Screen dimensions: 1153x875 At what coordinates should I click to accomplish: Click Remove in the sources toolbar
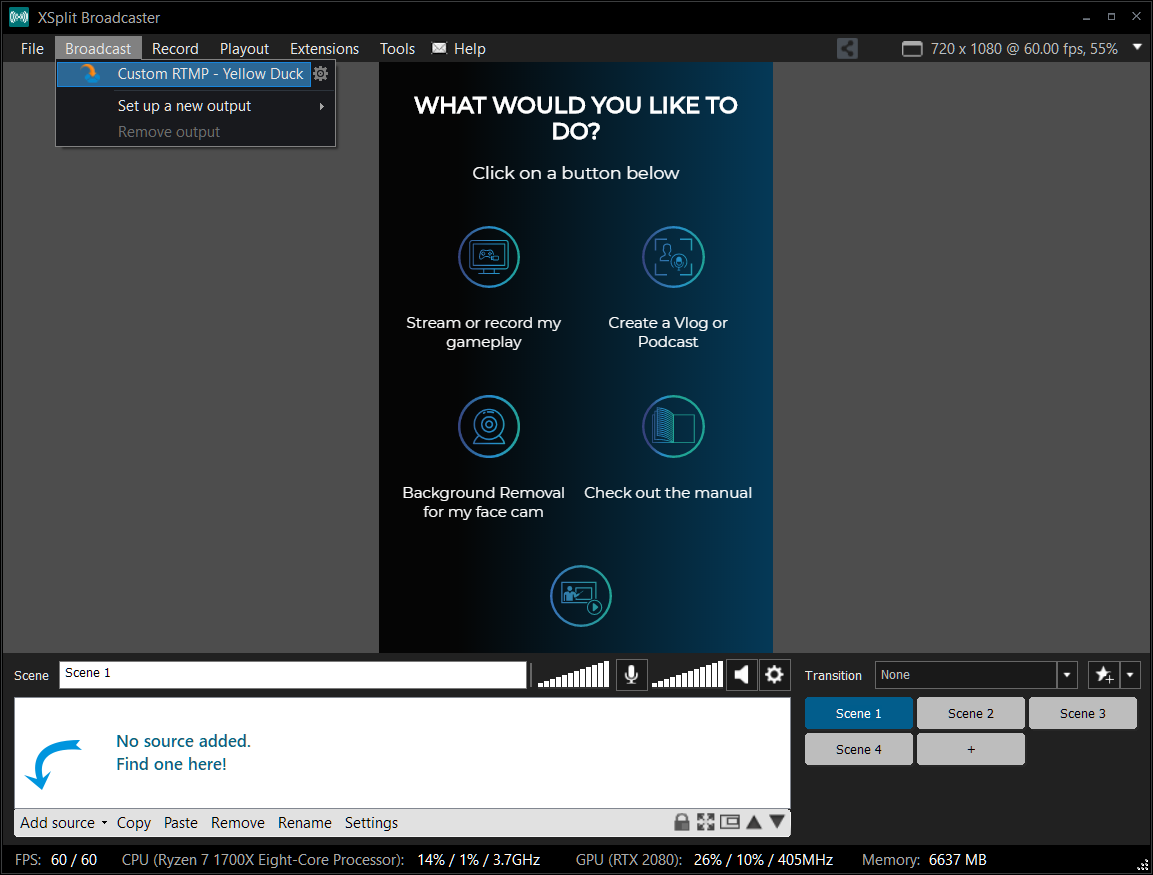click(238, 823)
